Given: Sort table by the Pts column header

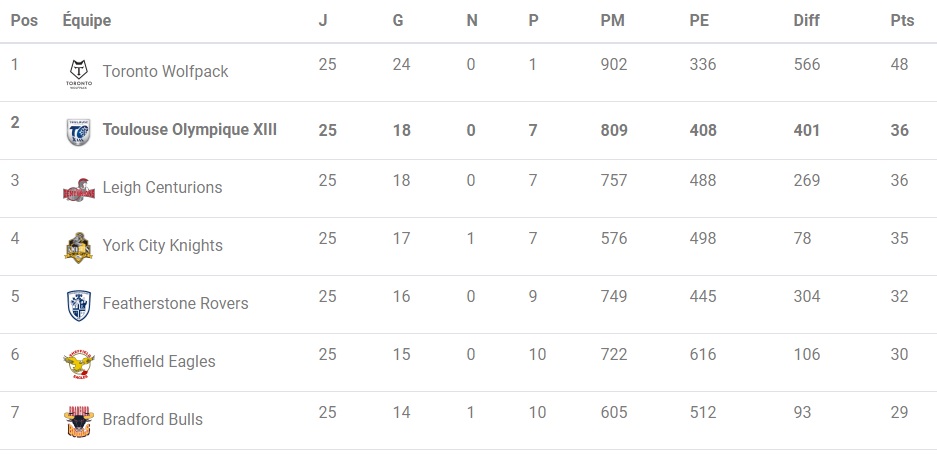Looking at the screenshot, I should coord(901,21).
